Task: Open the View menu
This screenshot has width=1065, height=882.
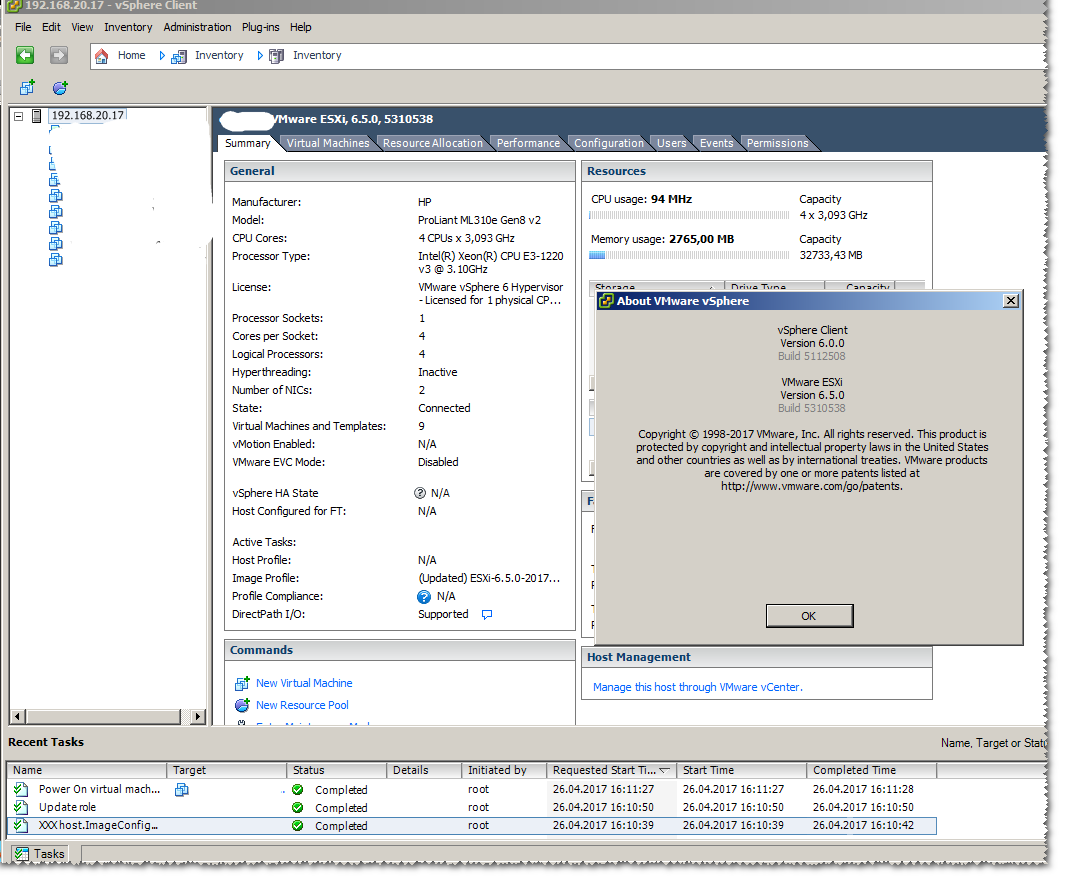Action: [82, 27]
